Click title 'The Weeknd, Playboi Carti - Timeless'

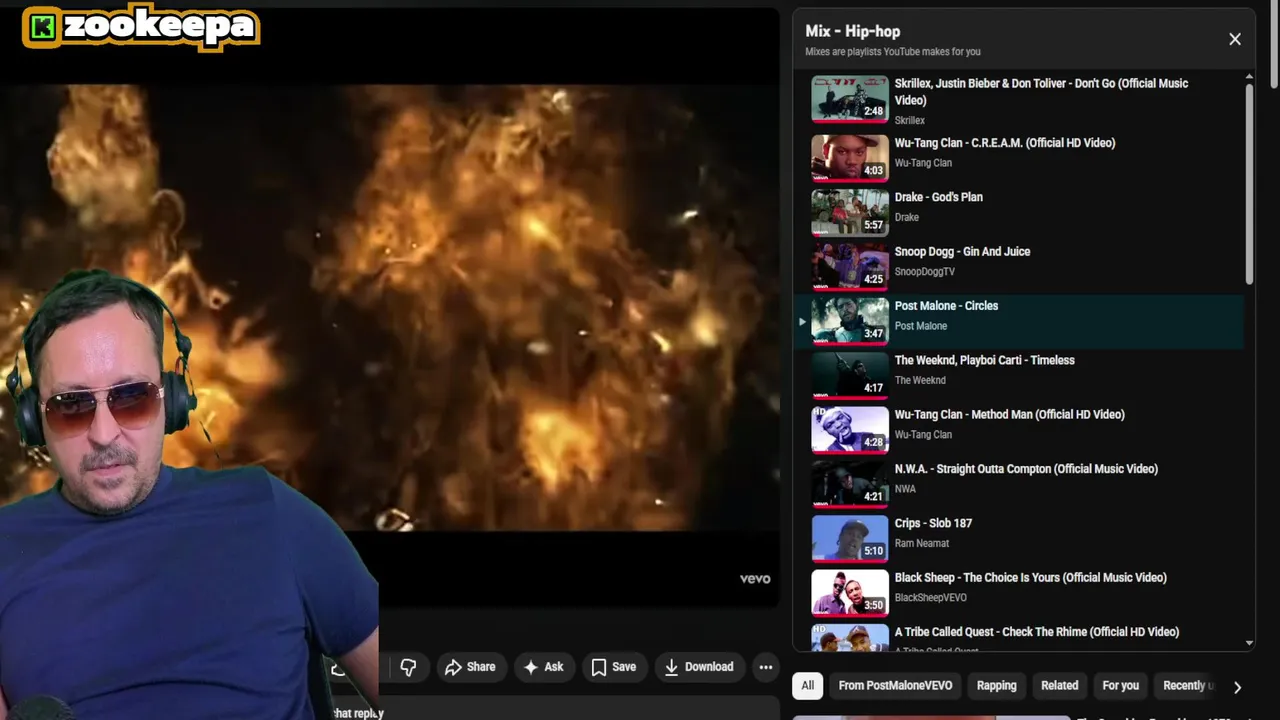985,360
